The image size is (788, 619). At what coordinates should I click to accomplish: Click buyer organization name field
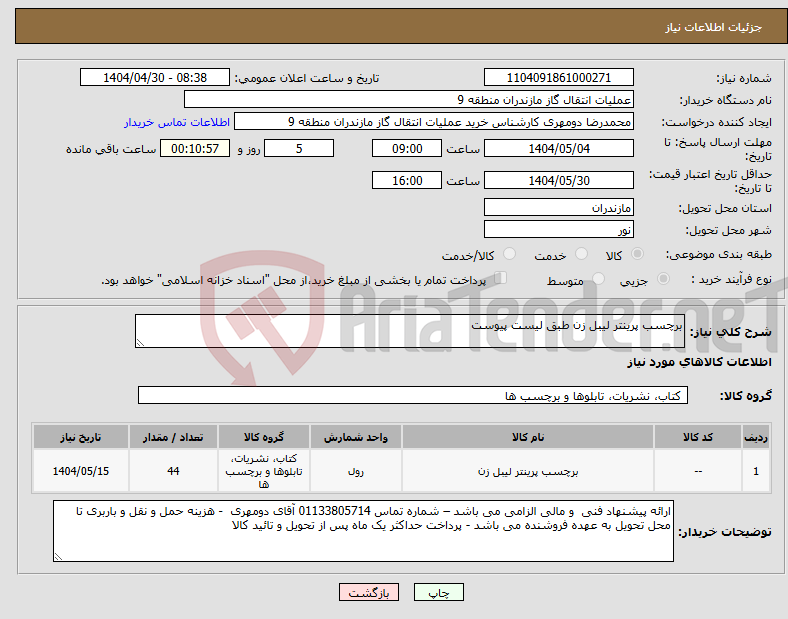tap(409, 99)
